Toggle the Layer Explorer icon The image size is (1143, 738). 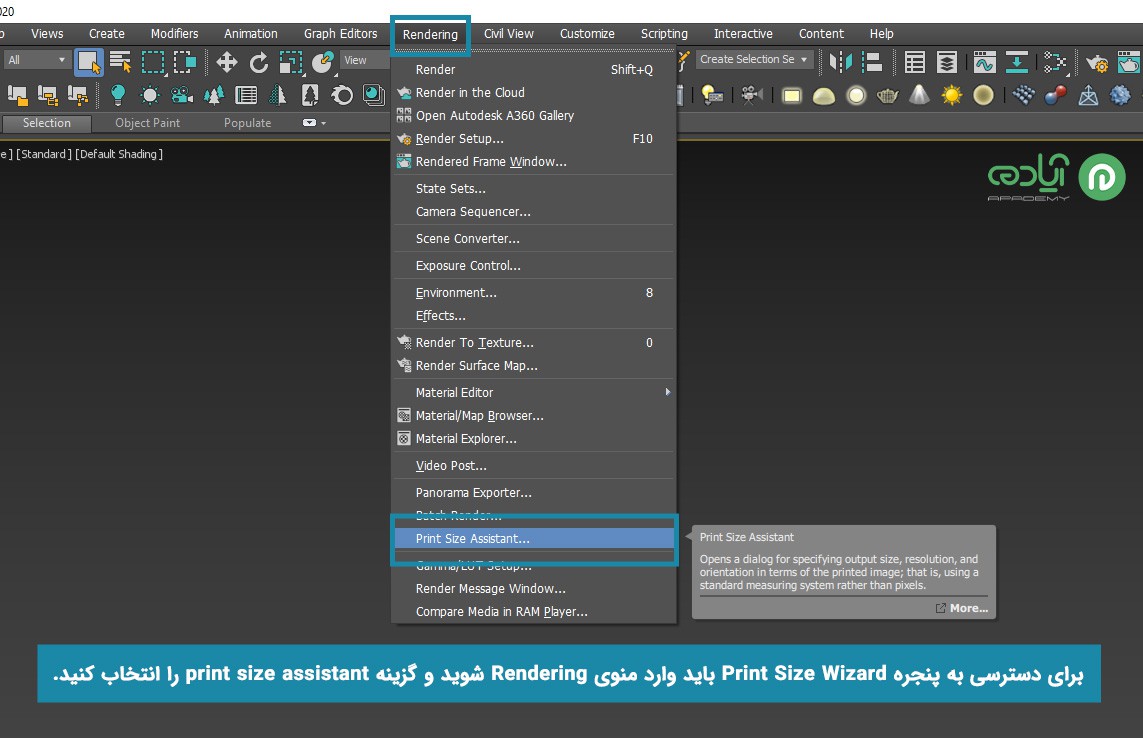pyautogui.click(x=947, y=62)
